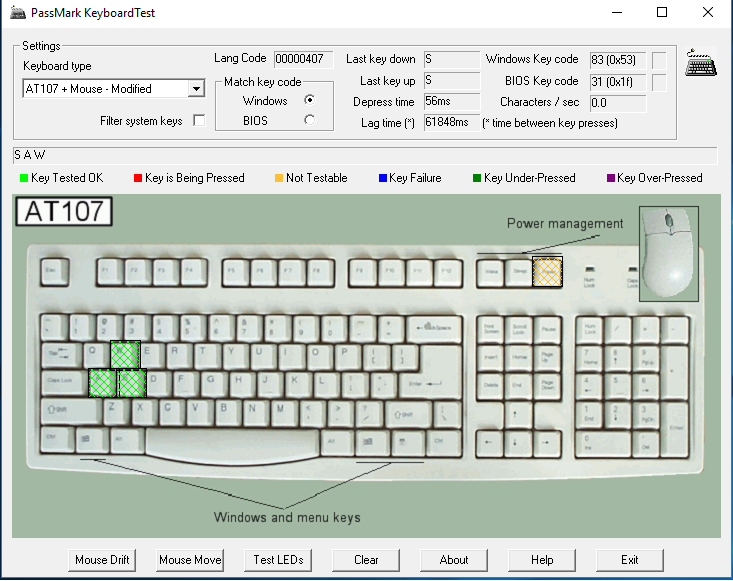
Task: Click the Delete key in the navigation cluster
Action: 490,386
